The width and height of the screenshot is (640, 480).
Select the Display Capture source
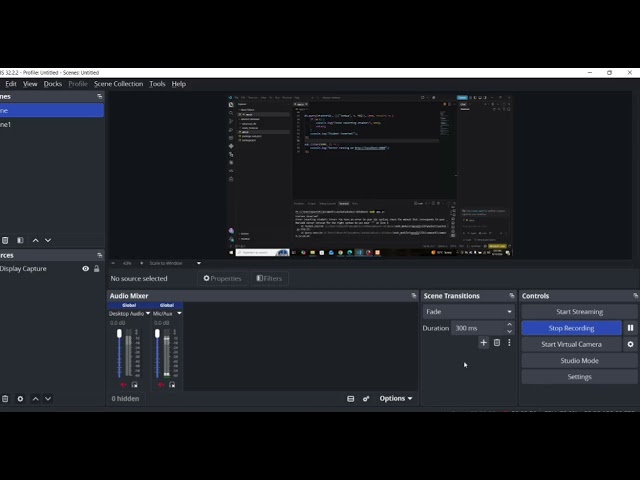tap(23, 269)
